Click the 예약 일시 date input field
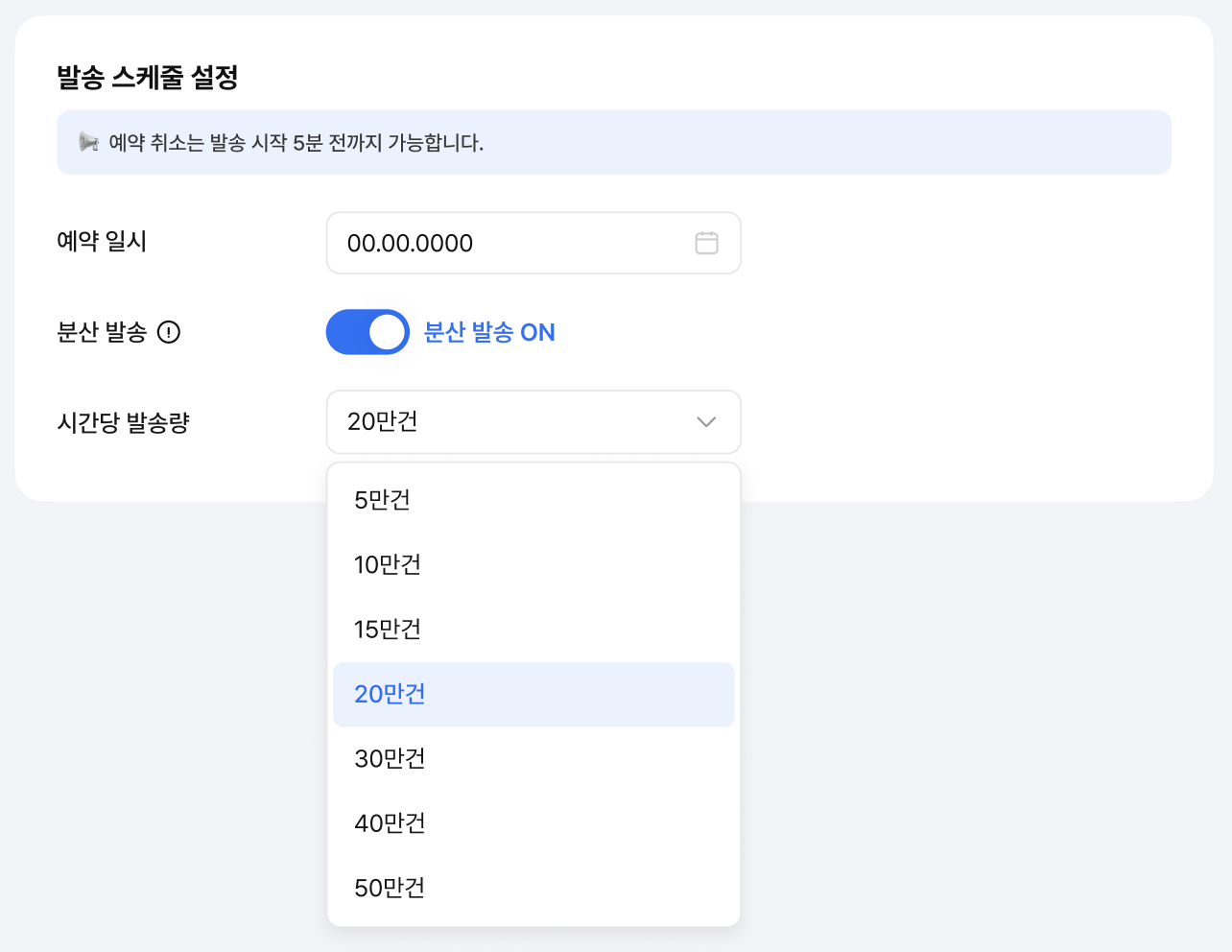Screen dimensions: 1232x952 pos(533,243)
